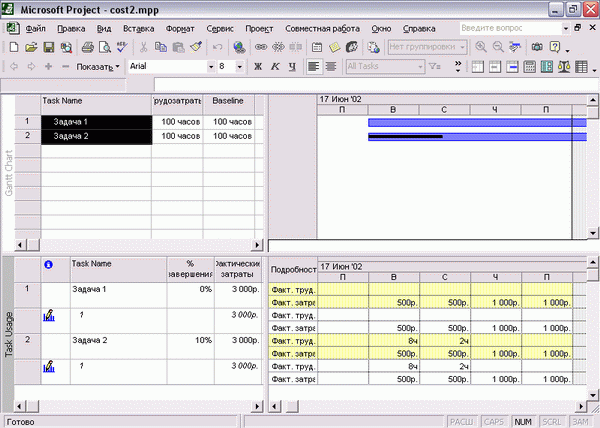Click the Undo arrow icon
The image size is (600, 428).
pos(217,47)
